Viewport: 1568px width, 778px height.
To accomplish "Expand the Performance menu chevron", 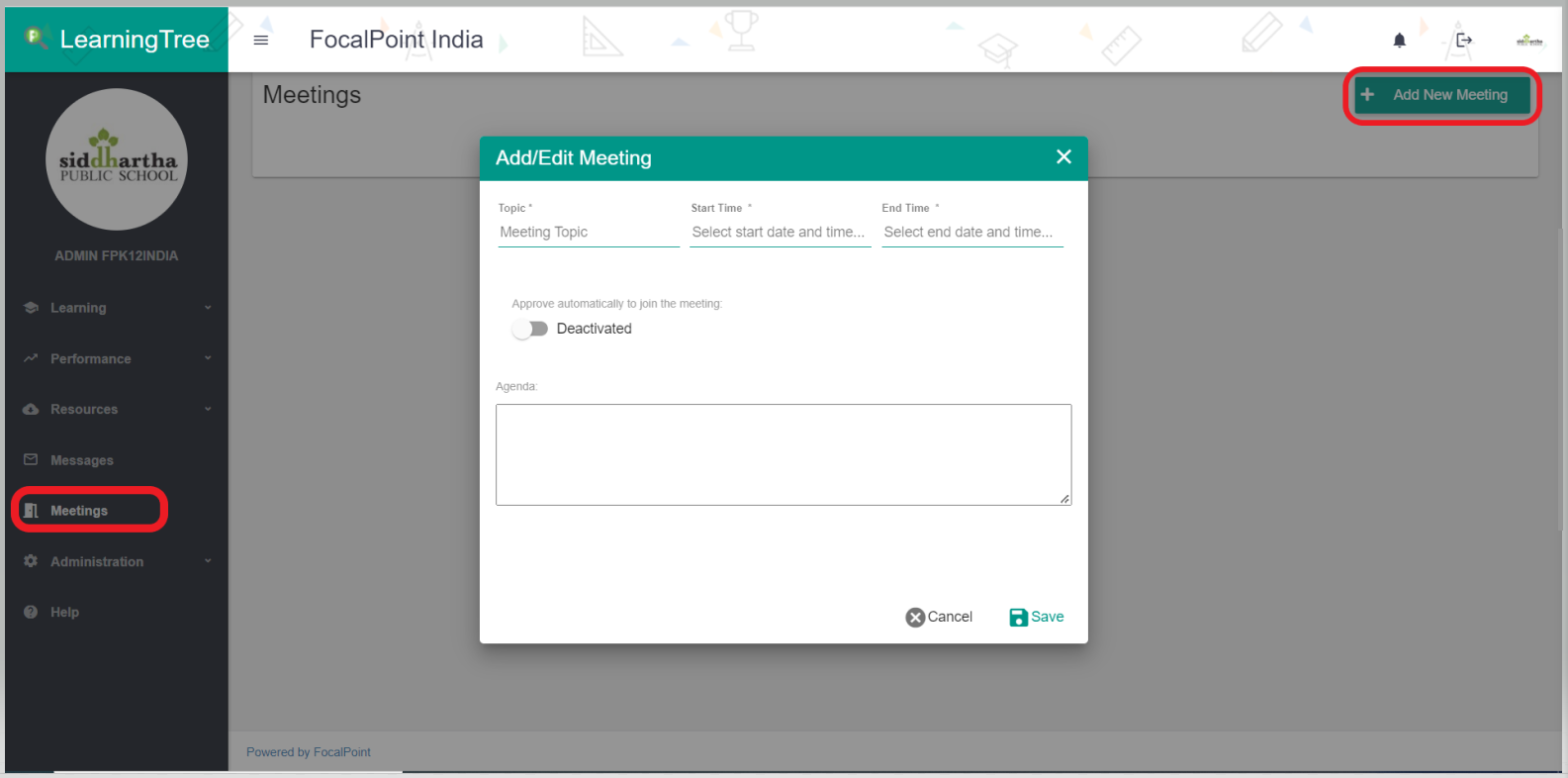I will 208,358.
